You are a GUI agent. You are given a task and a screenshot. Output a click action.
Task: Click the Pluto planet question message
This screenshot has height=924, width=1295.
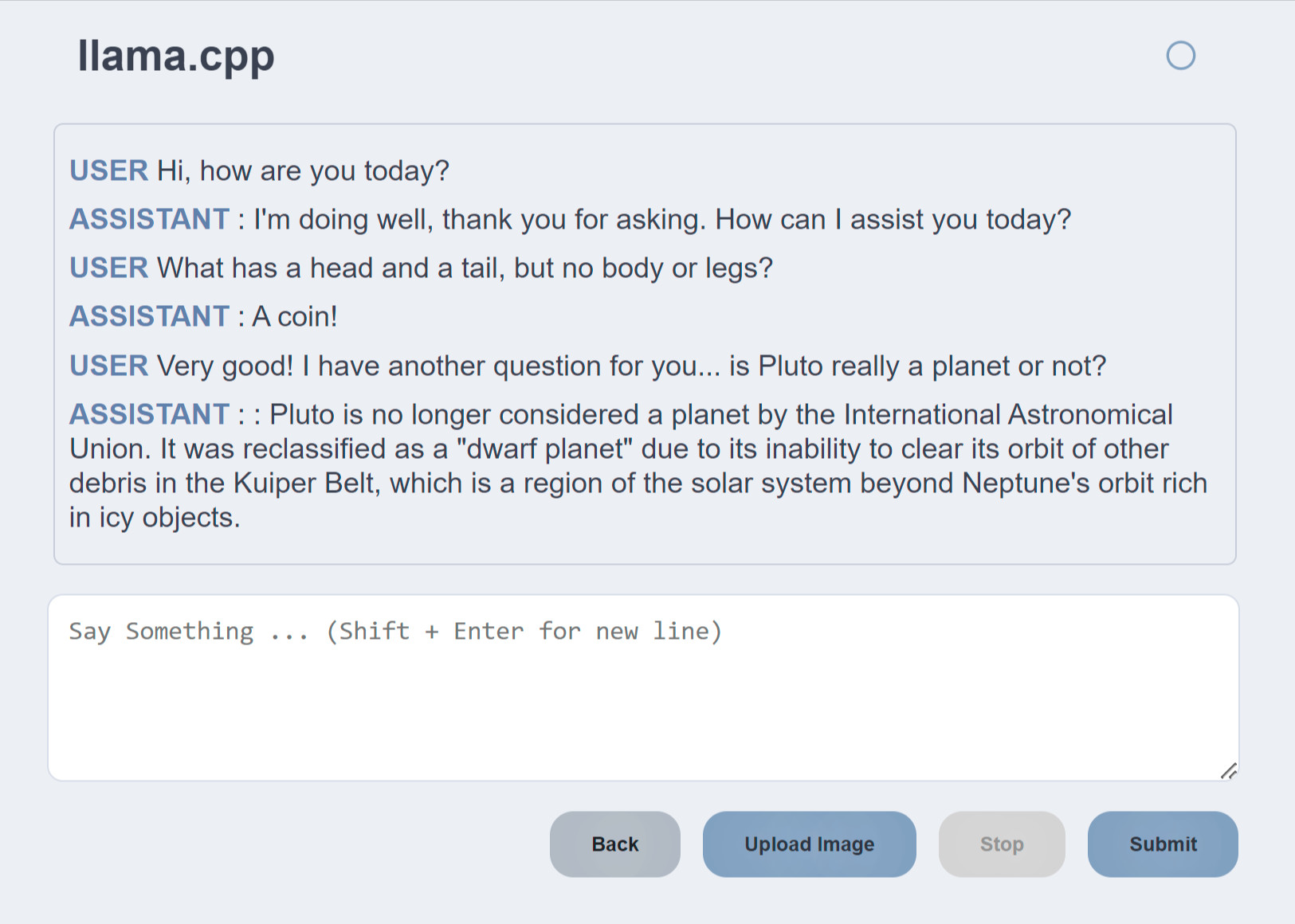[631, 366]
